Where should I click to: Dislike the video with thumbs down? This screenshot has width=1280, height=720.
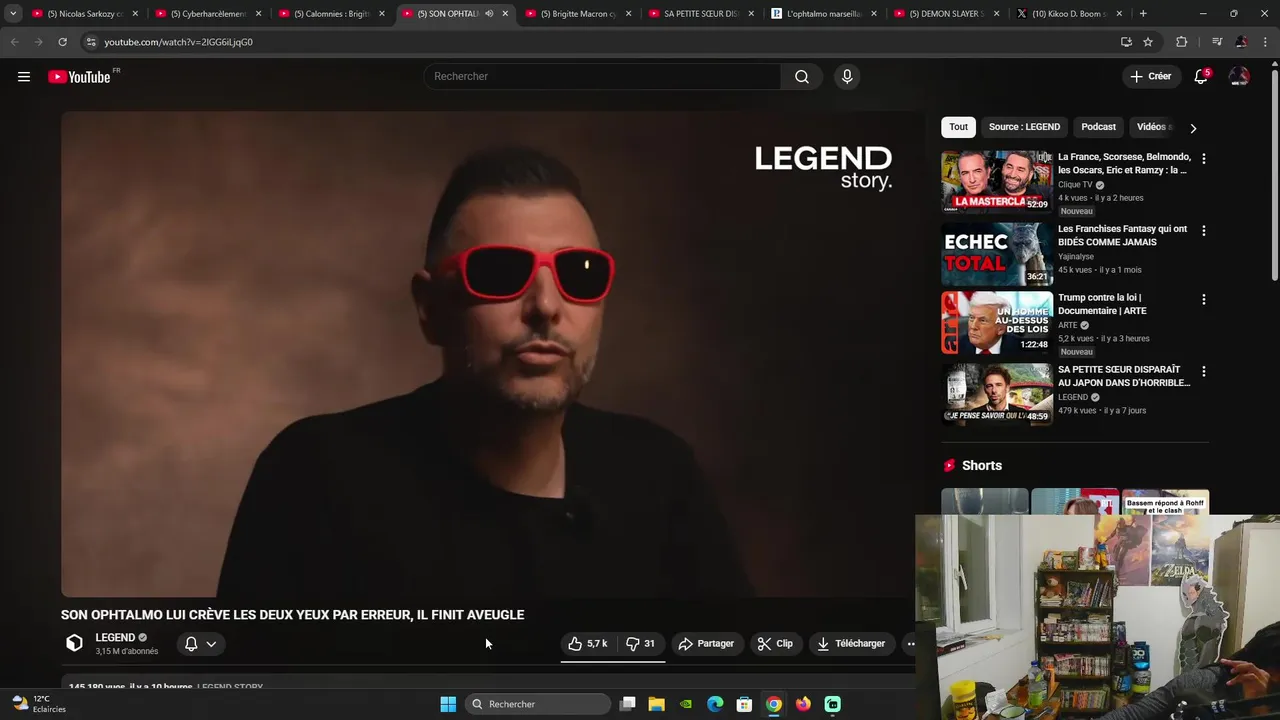(640, 644)
